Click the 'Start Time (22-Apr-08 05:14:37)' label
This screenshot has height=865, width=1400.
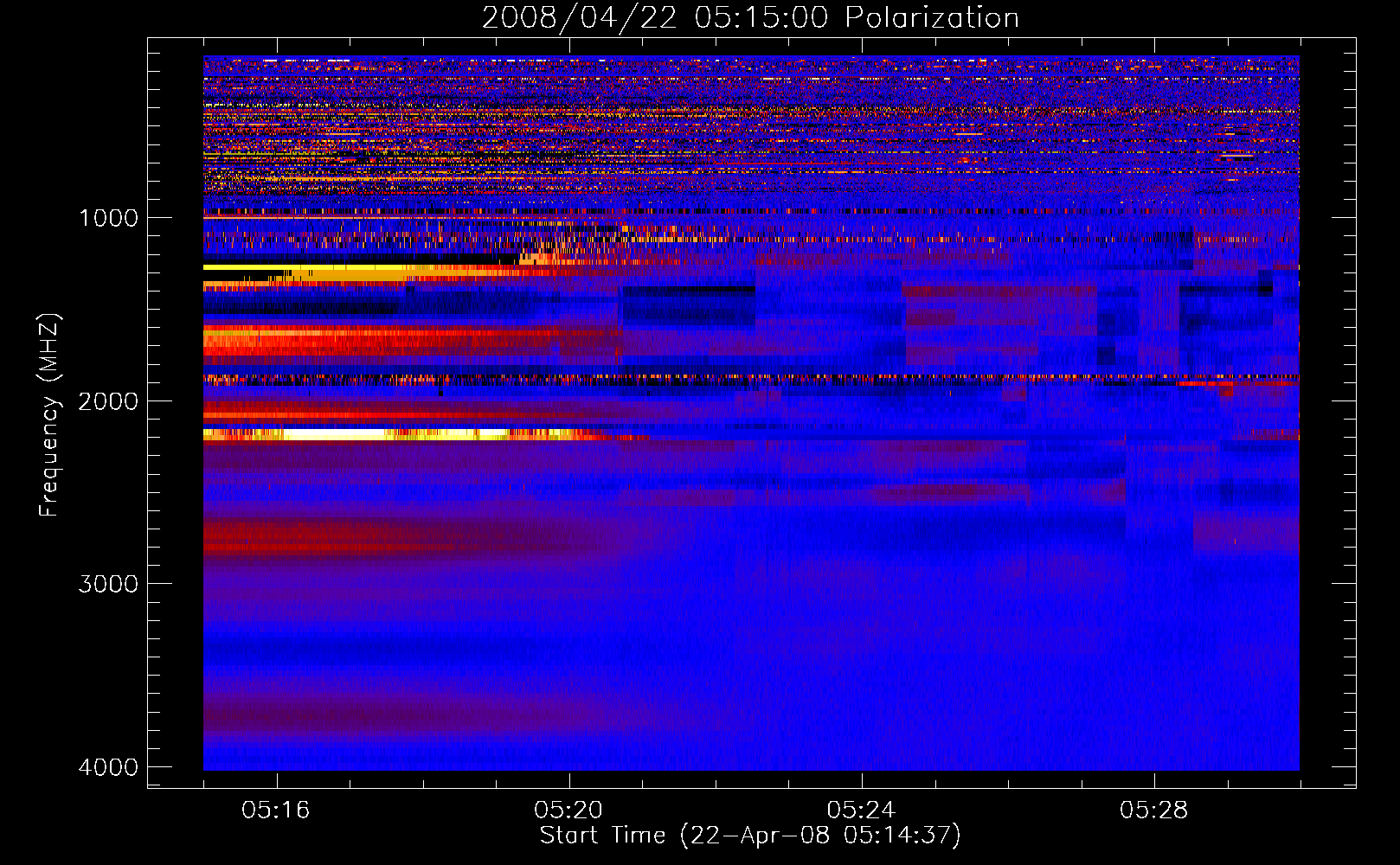(750, 836)
